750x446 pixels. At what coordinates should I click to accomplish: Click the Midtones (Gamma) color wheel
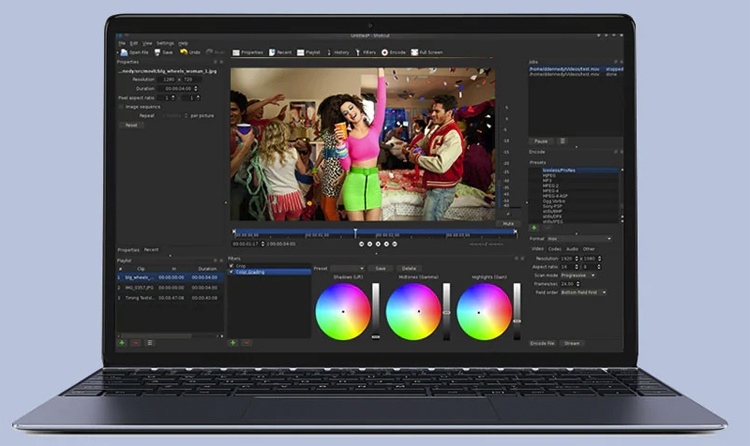click(x=413, y=312)
